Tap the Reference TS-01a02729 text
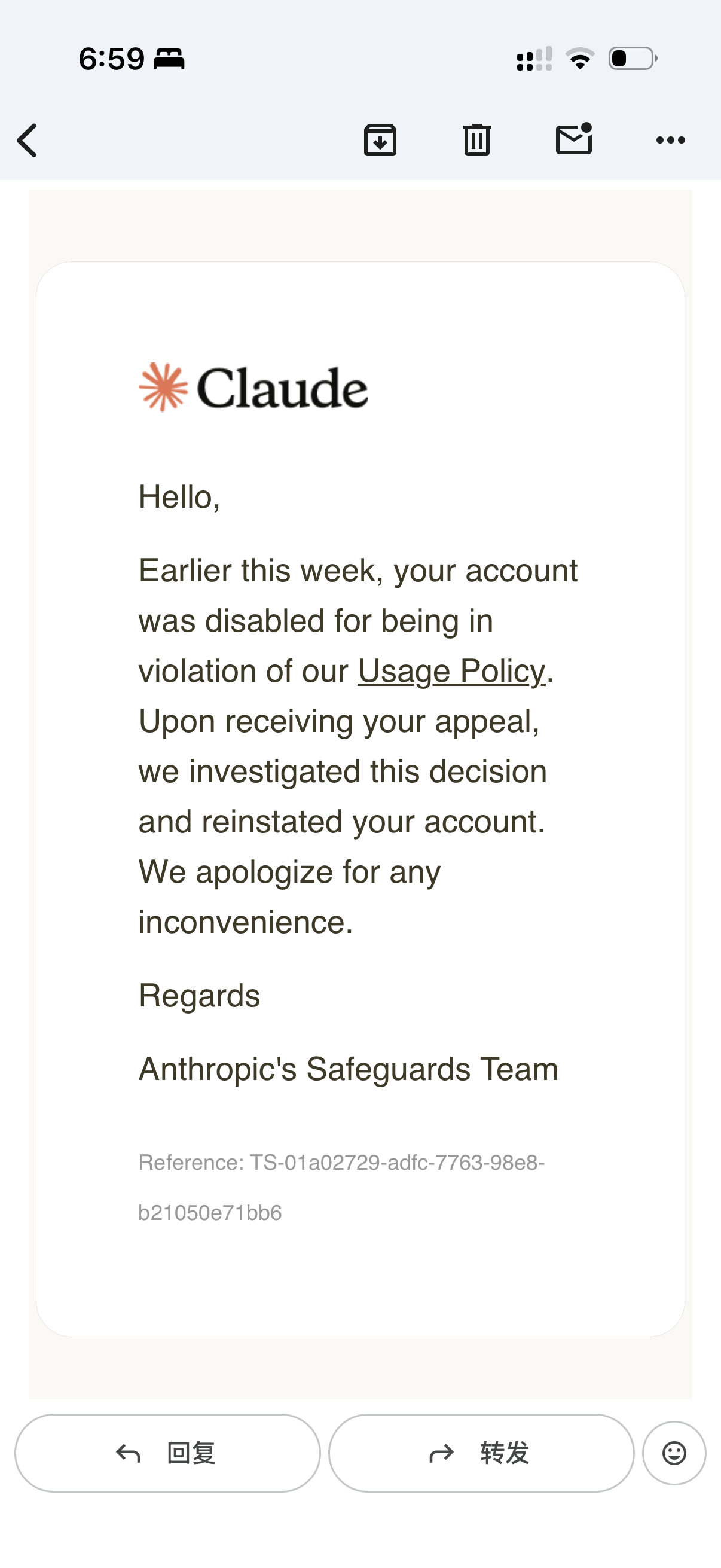Screen dimensions: 721x1568 [341, 1188]
